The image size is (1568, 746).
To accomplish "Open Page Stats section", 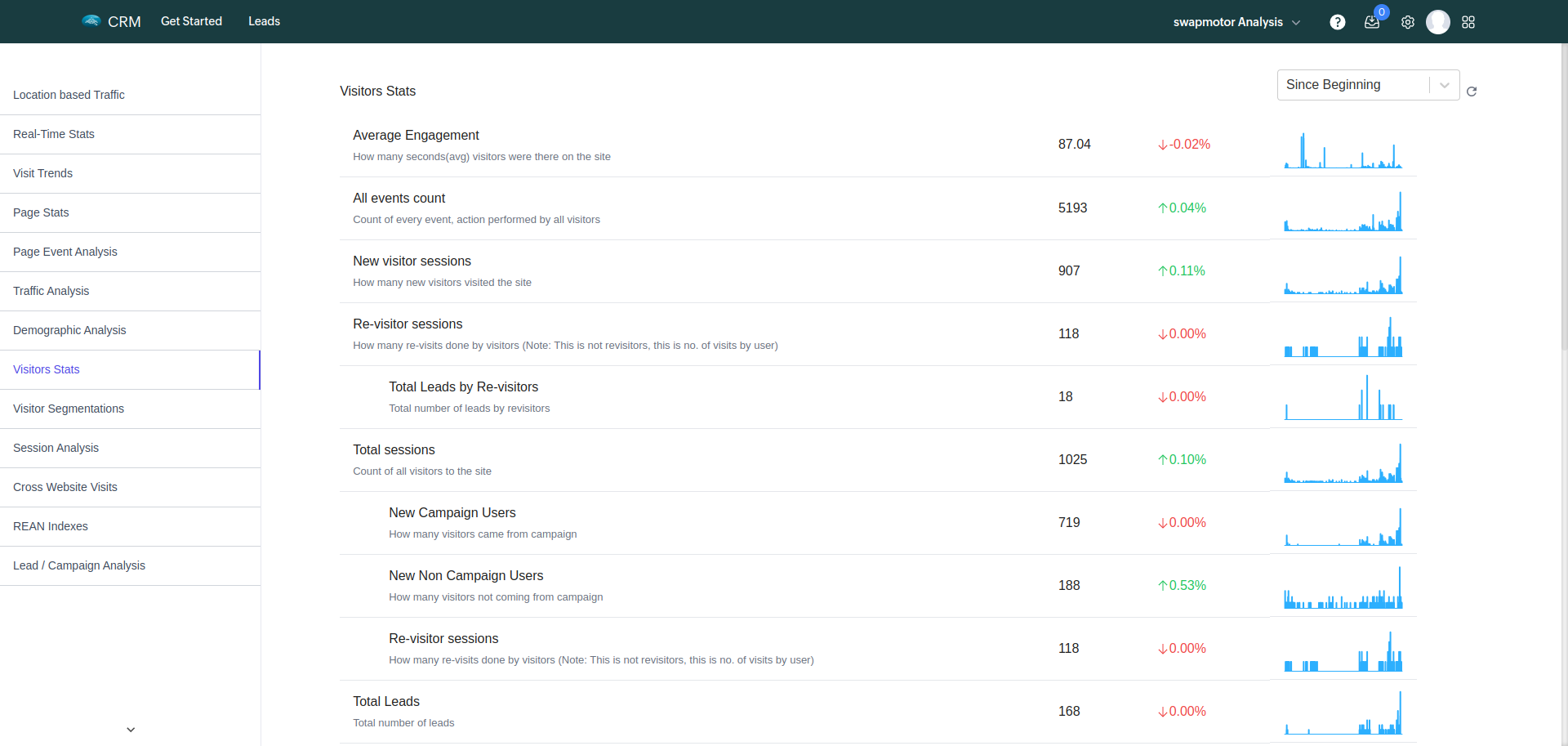I will [x=131, y=212].
